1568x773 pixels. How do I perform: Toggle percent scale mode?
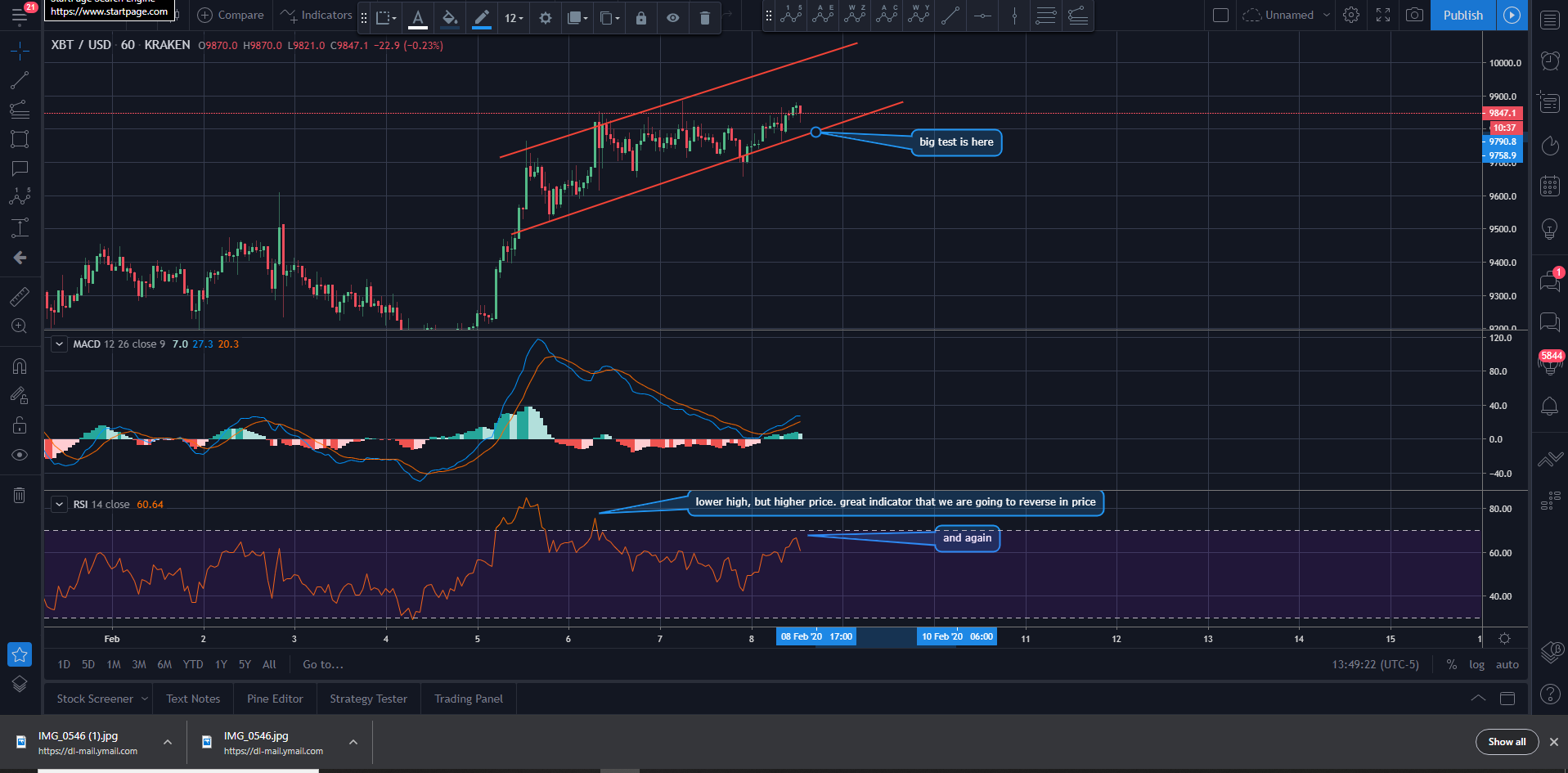tap(1452, 664)
